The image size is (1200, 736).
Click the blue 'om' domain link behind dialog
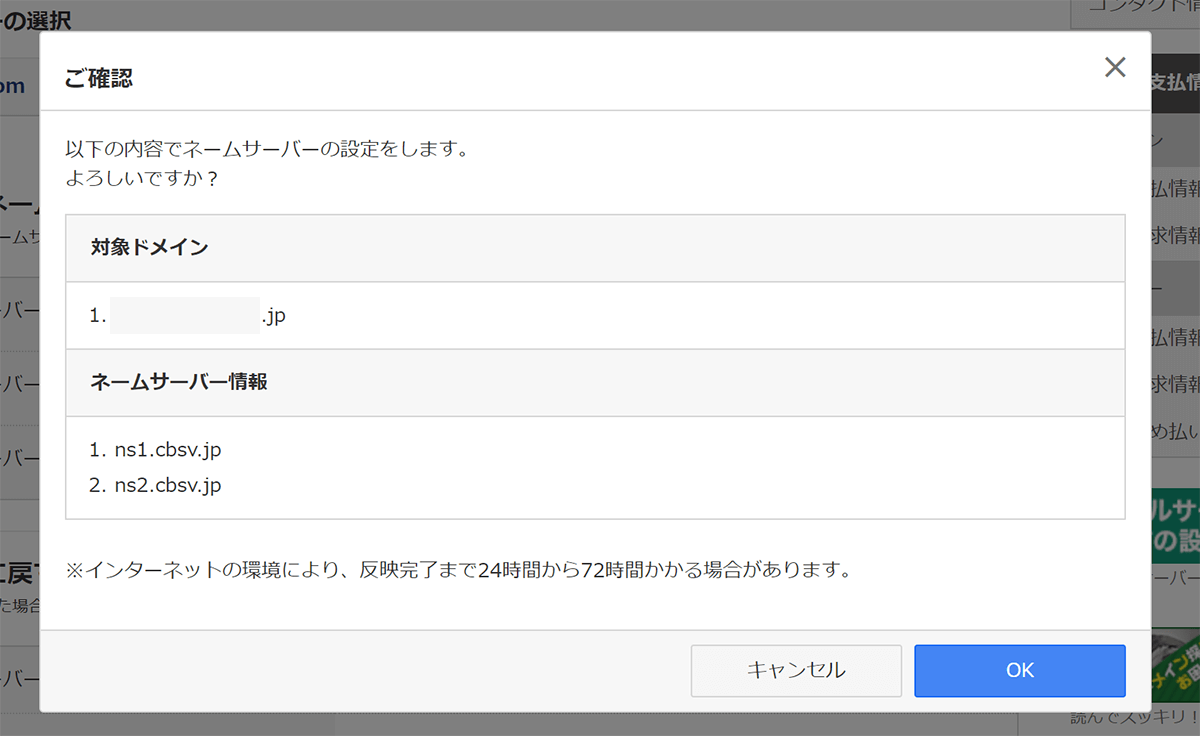click(12, 86)
